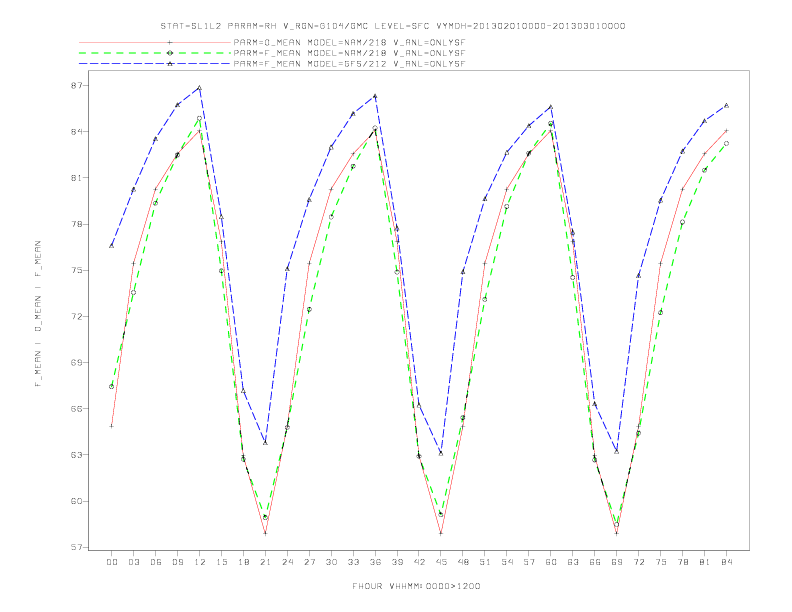Click the x-axis title FHOUR VHHMM:0000>1200
The width and height of the screenshot is (792, 612).
(416, 586)
